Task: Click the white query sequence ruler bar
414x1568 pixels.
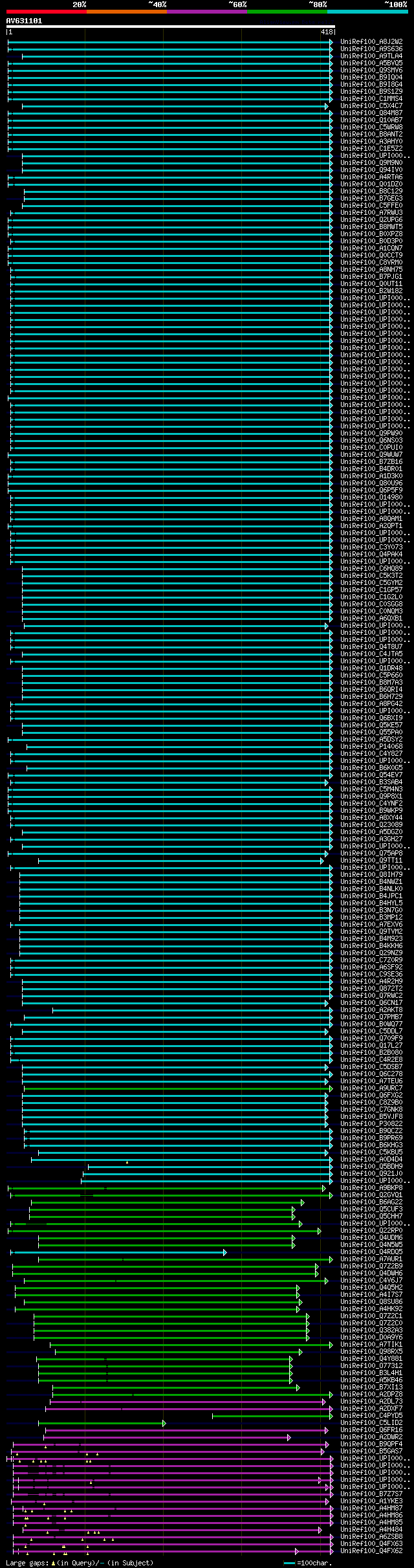Action: (x=170, y=27)
